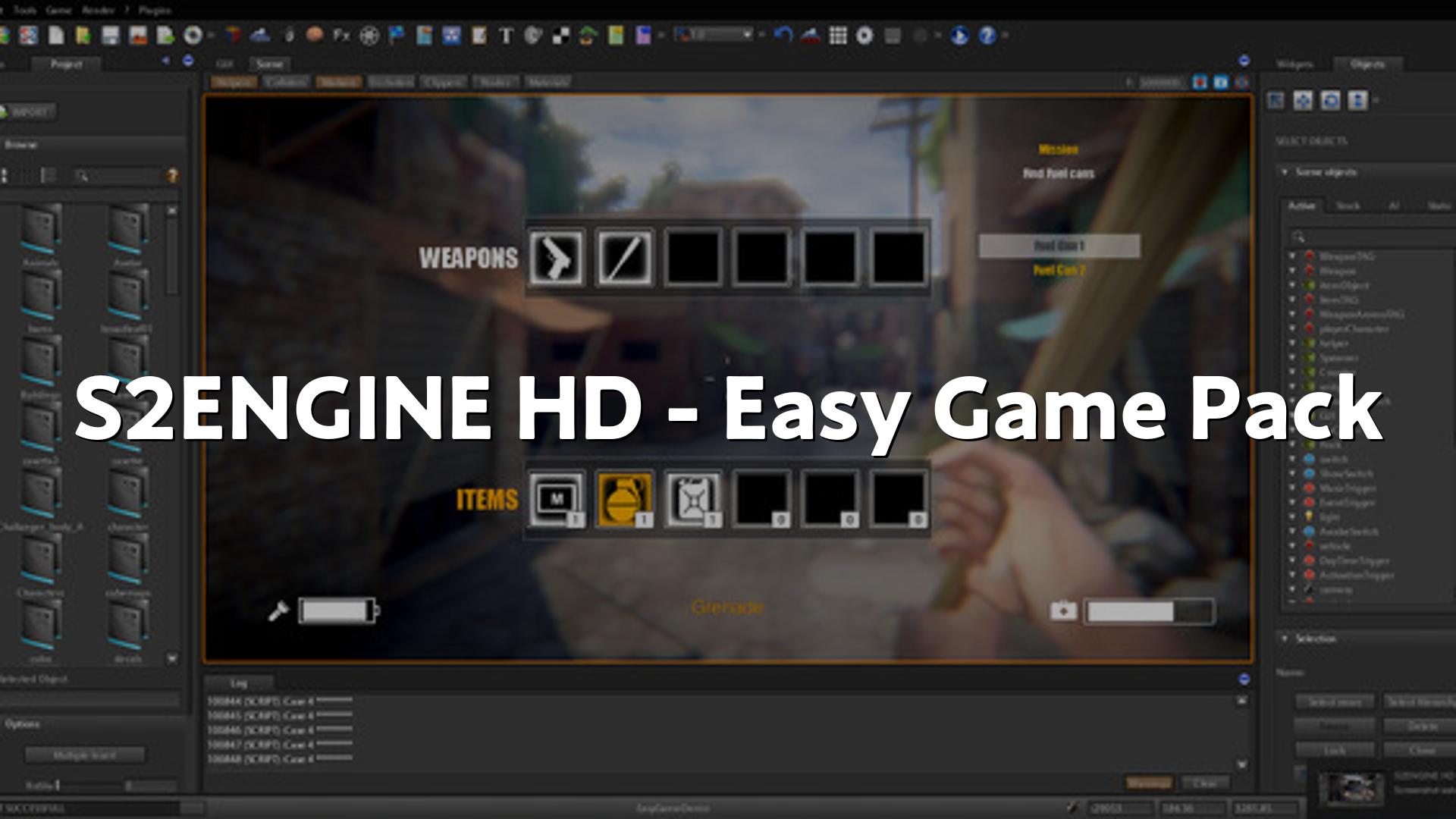This screenshot has width=1456, height=819.
Task: Open the Game menu
Action: (x=58, y=11)
